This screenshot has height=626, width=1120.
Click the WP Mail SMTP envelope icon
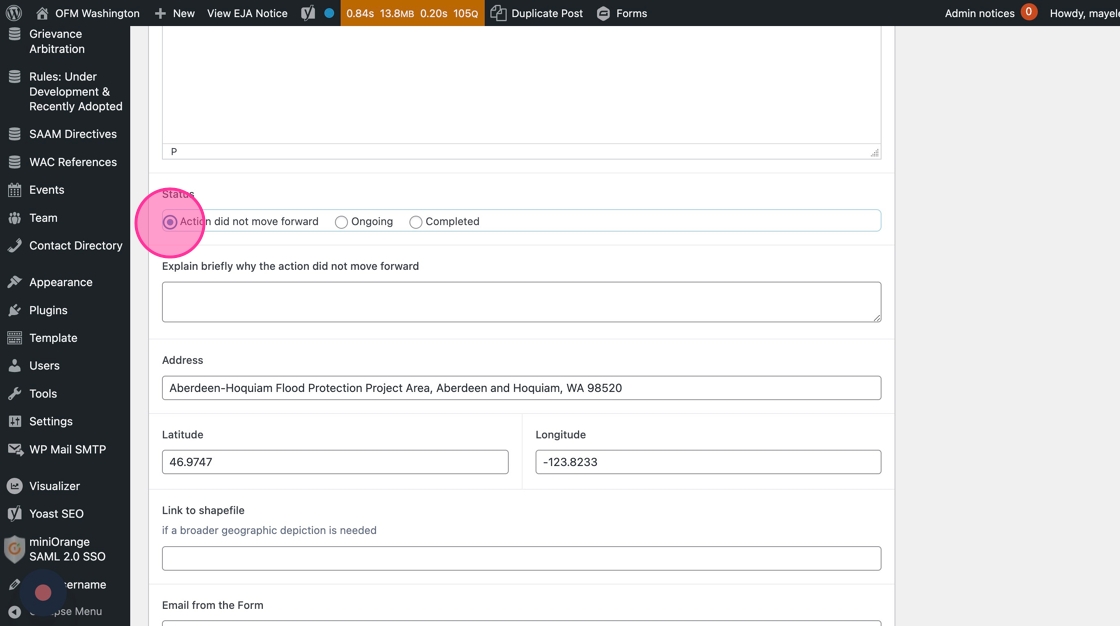point(14,449)
